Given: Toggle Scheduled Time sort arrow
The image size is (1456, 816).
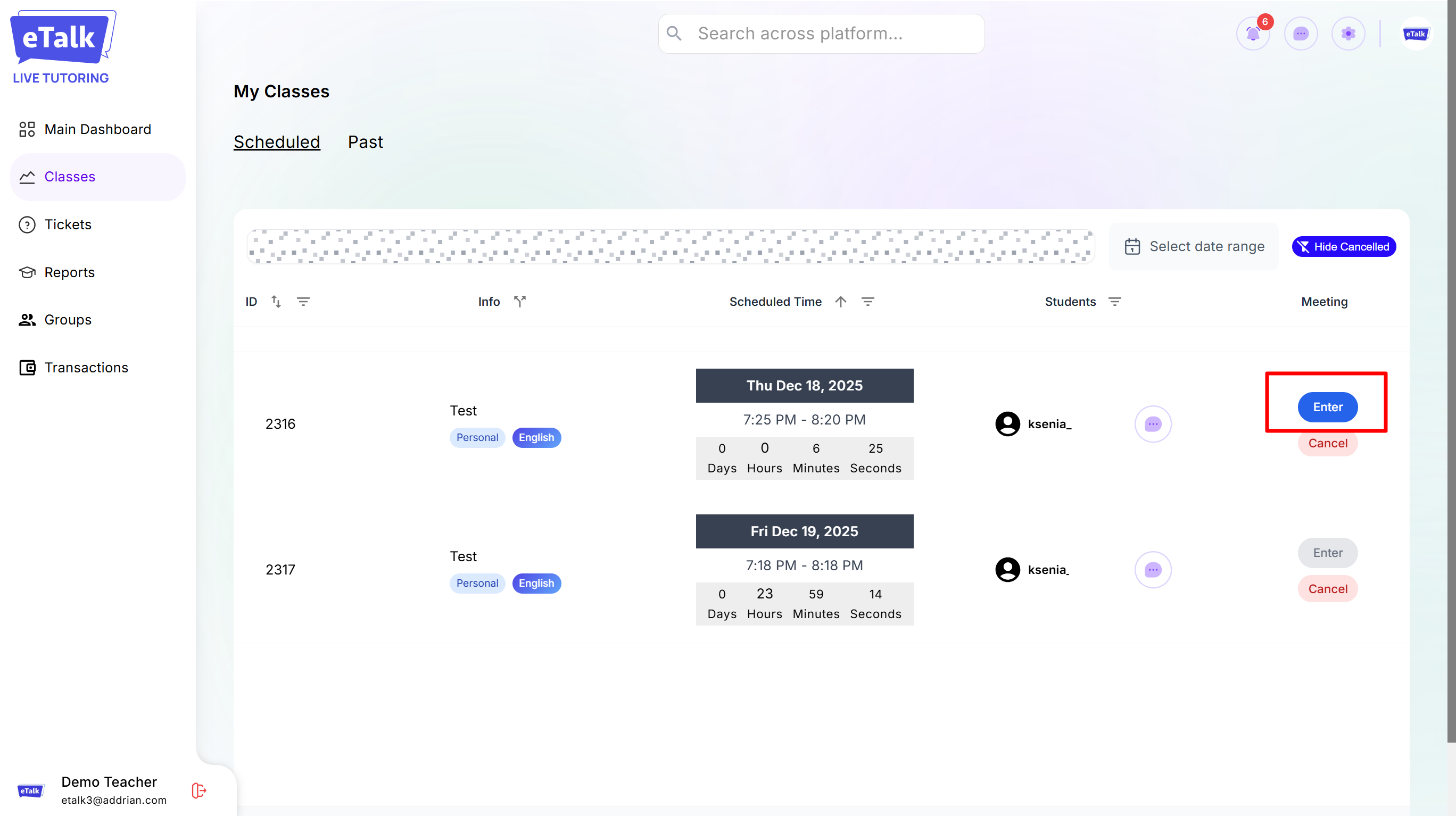Looking at the screenshot, I should 840,302.
